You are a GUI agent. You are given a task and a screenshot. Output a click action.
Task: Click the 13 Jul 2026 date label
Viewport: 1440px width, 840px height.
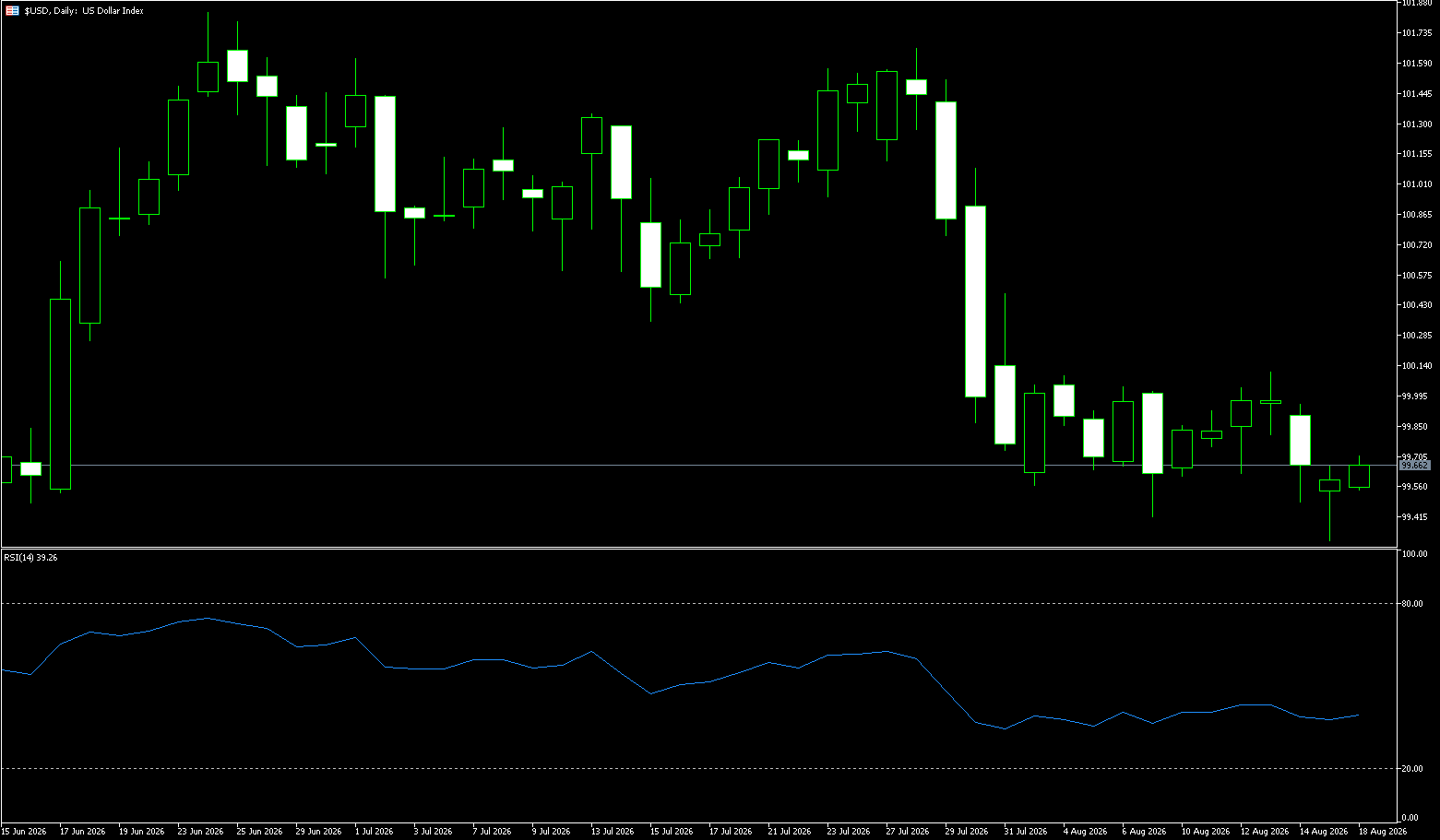coord(613,832)
